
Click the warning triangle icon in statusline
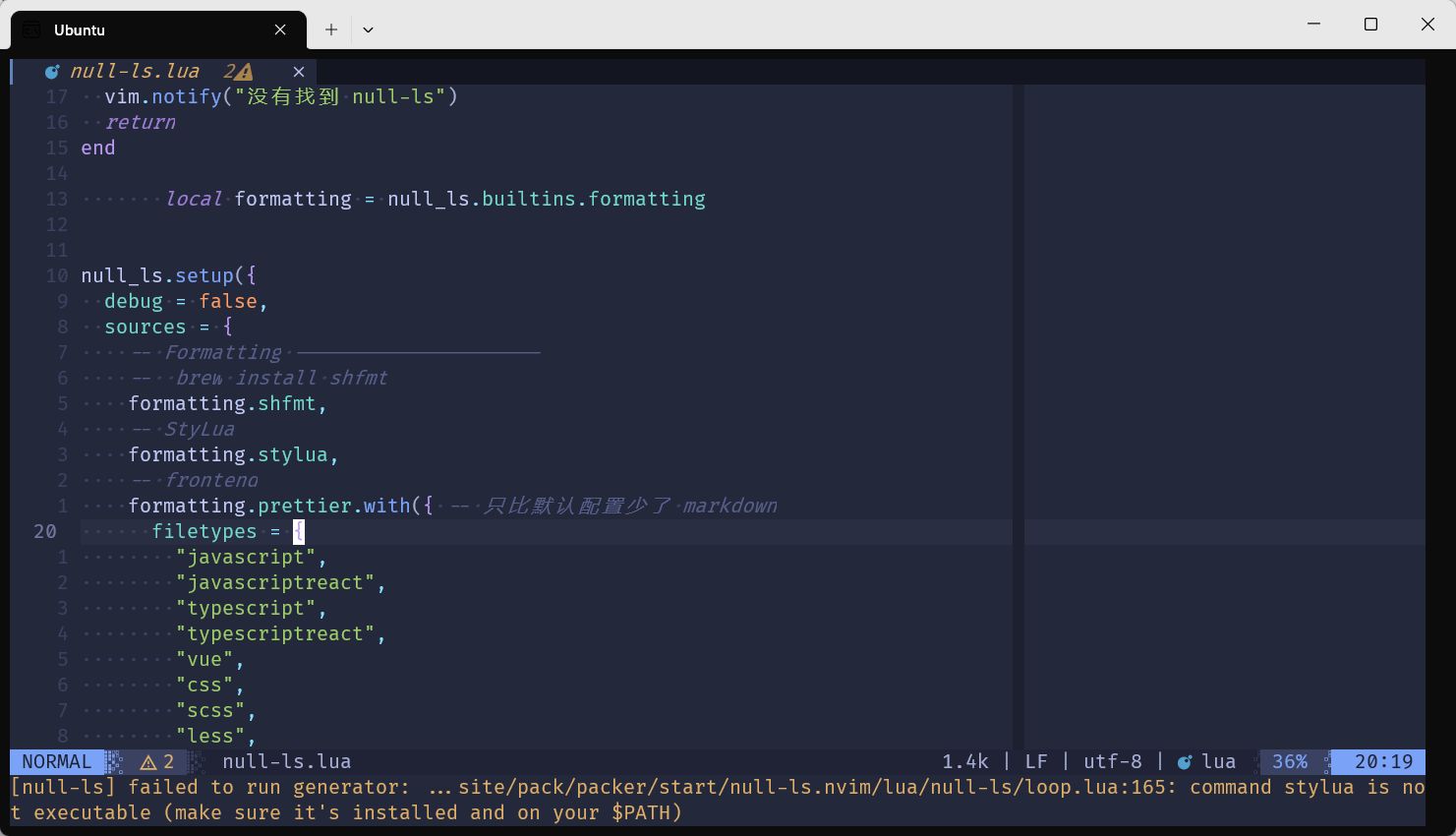pyautogui.click(x=148, y=762)
